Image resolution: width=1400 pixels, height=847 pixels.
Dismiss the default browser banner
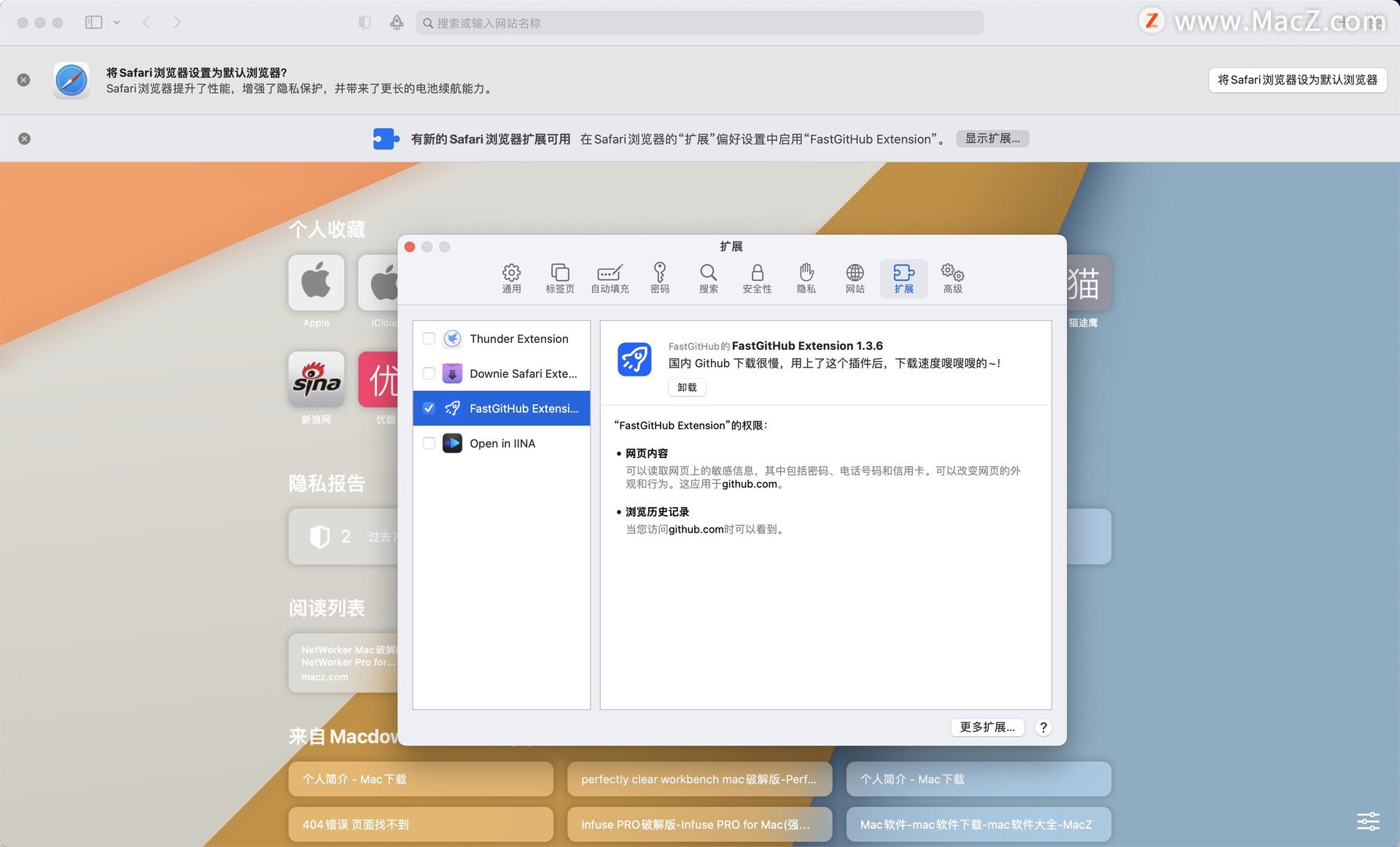pos(23,80)
